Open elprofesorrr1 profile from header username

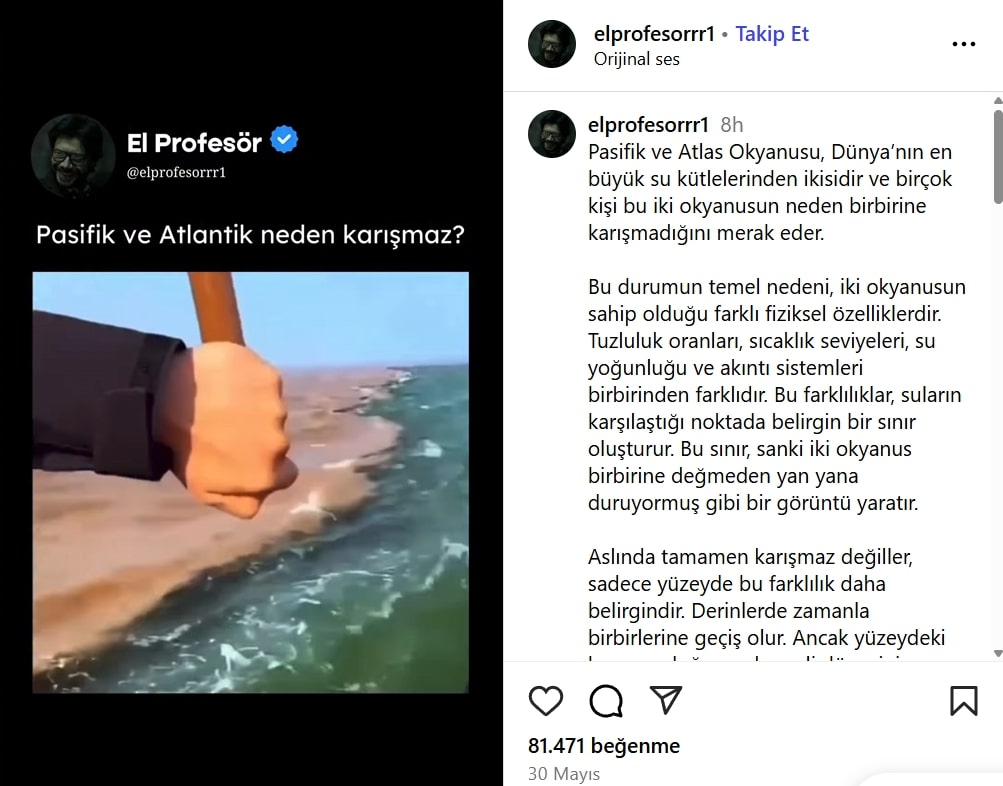point(654,33)
